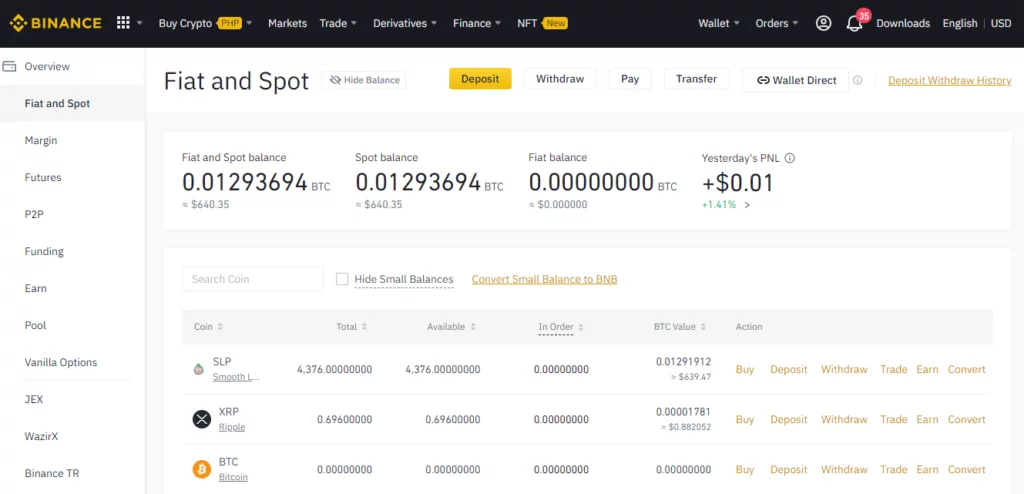Change currency via USD selector
The width and height of the screenshot is (1024, 494).
coord(1001,24)
